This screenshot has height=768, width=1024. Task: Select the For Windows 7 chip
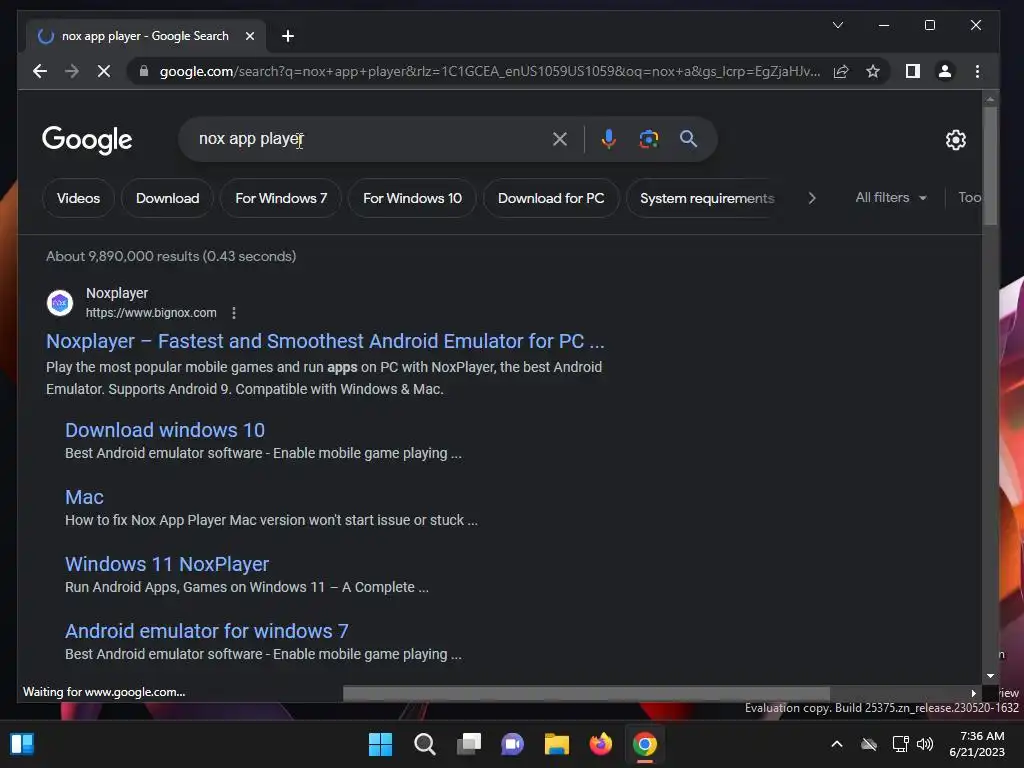click(x=281, y=198)
